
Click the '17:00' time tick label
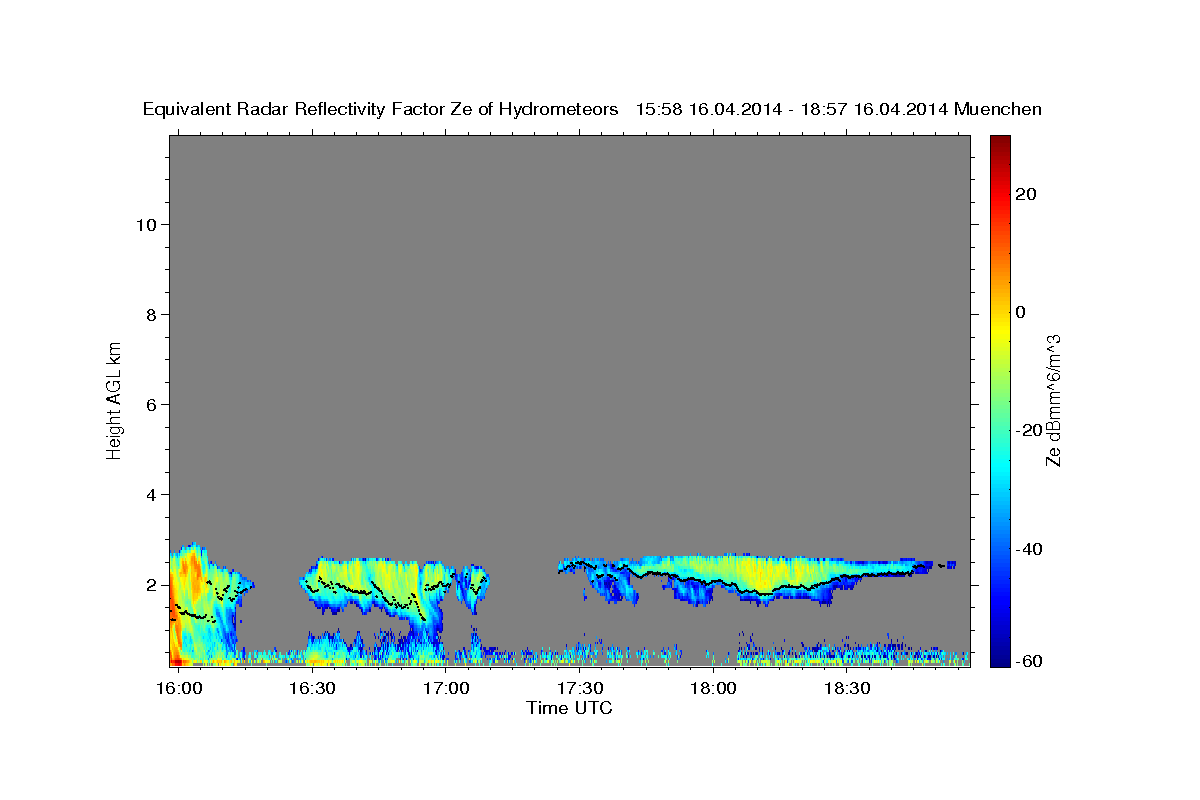446,689
